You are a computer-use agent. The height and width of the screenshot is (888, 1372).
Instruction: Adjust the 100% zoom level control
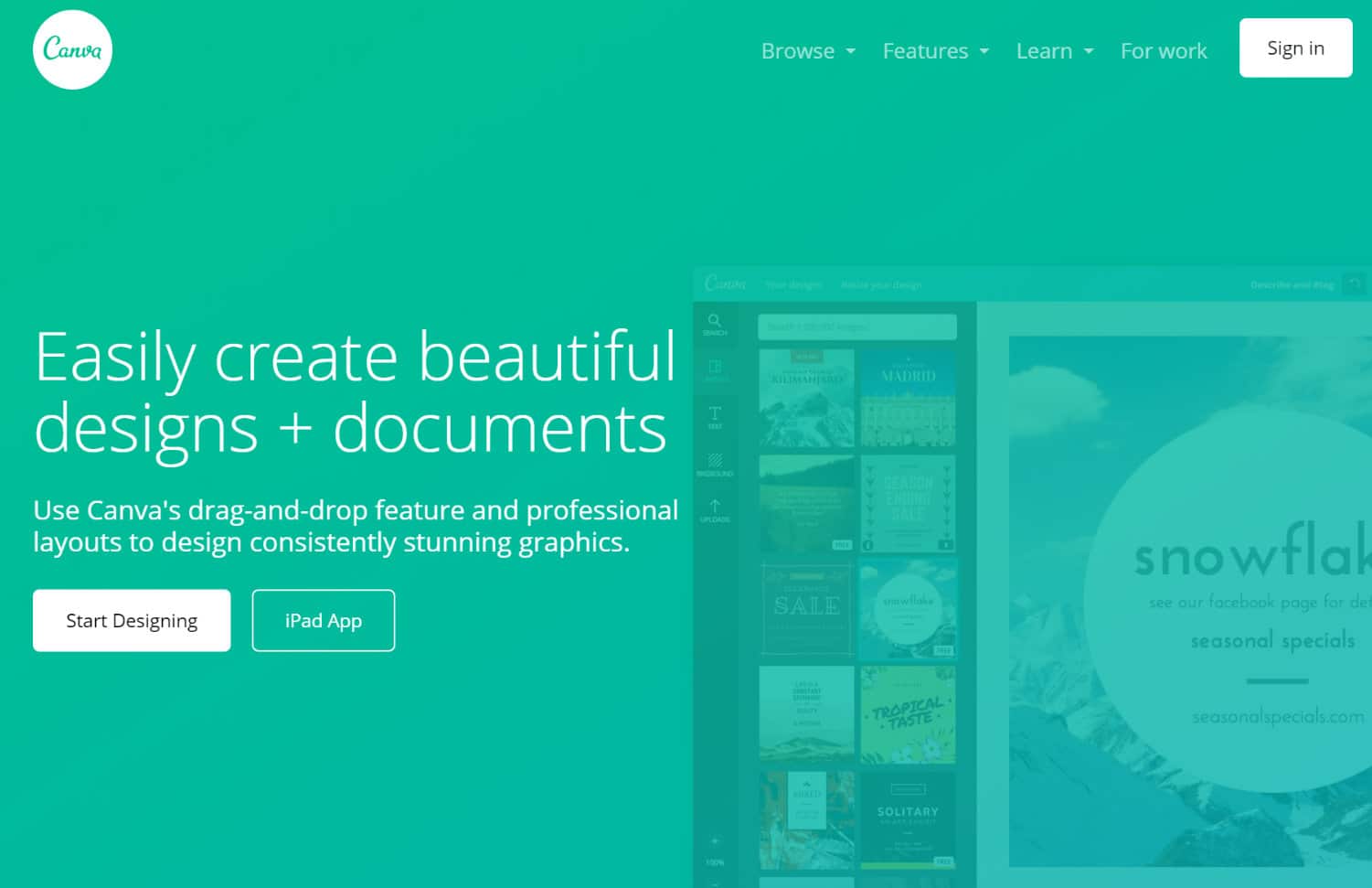(714, 861)
